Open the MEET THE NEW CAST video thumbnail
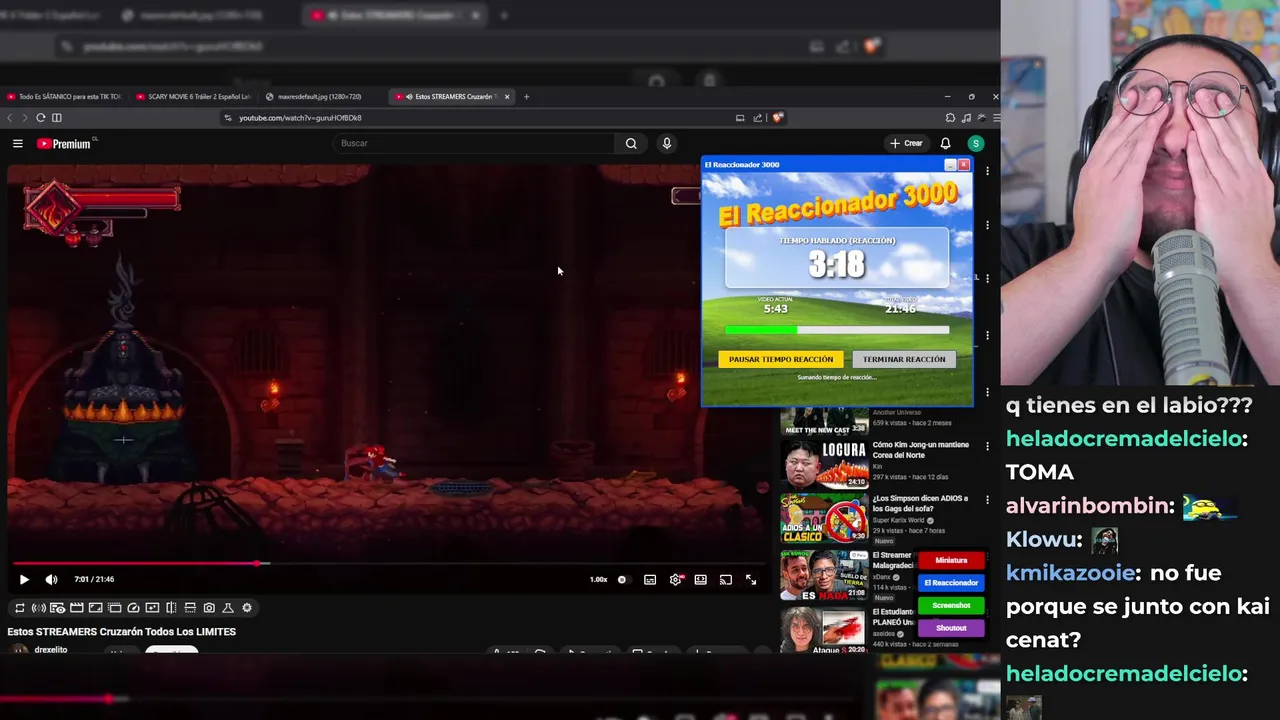The image size is (1280, 720). [x=824, y=421]
